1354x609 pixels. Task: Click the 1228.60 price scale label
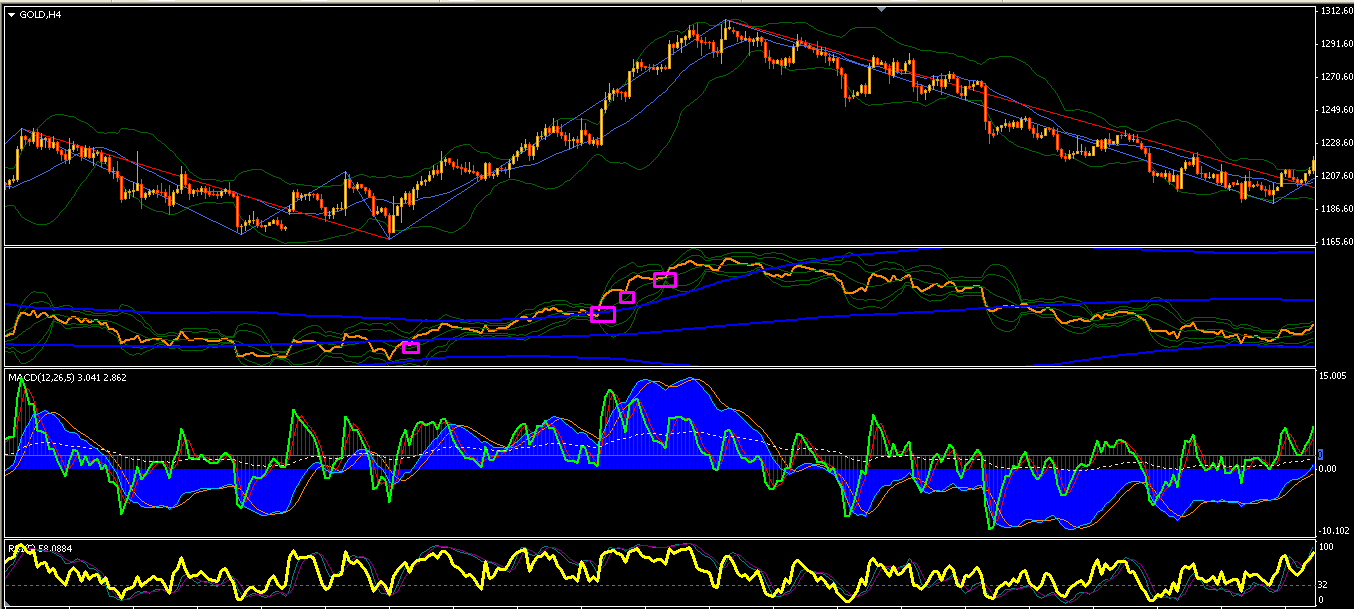(x=1335, y=143)
